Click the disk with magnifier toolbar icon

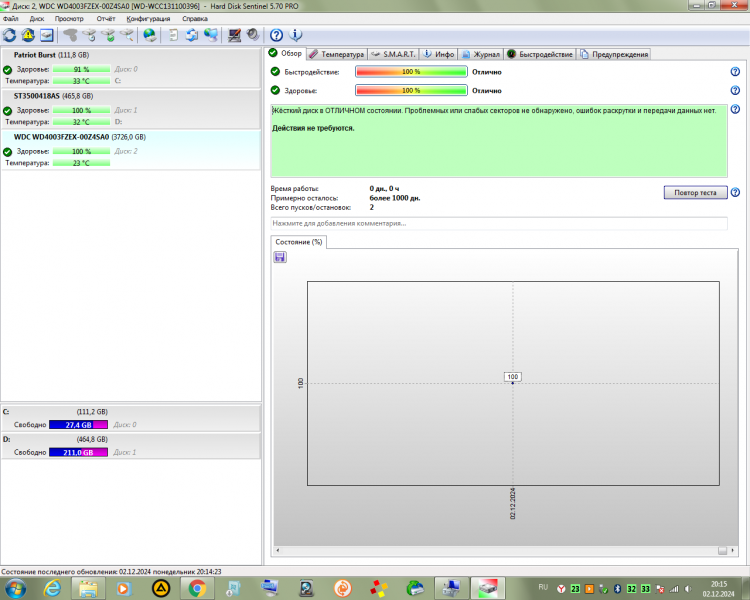127,35
